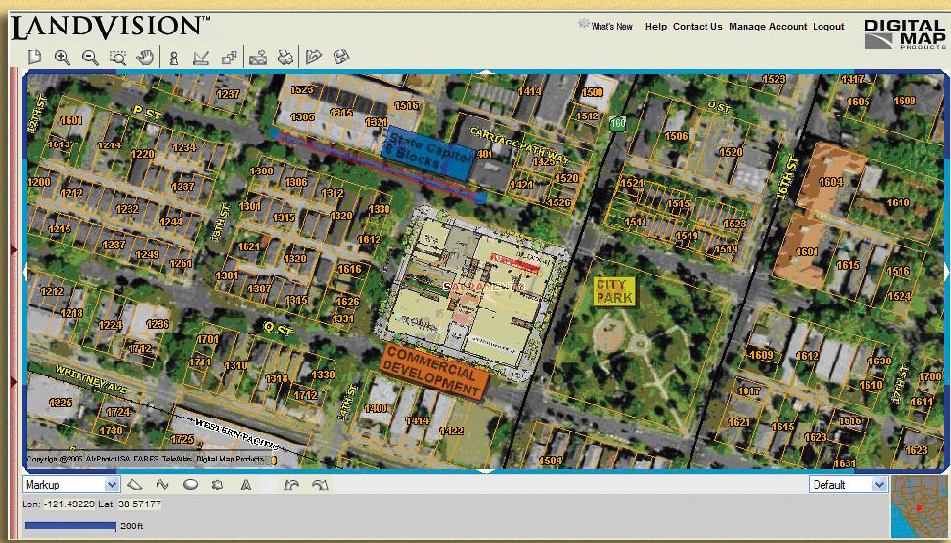Open the What's New link
The height and width of the screenshot is (543, 951).
click(x=611, y=27)
